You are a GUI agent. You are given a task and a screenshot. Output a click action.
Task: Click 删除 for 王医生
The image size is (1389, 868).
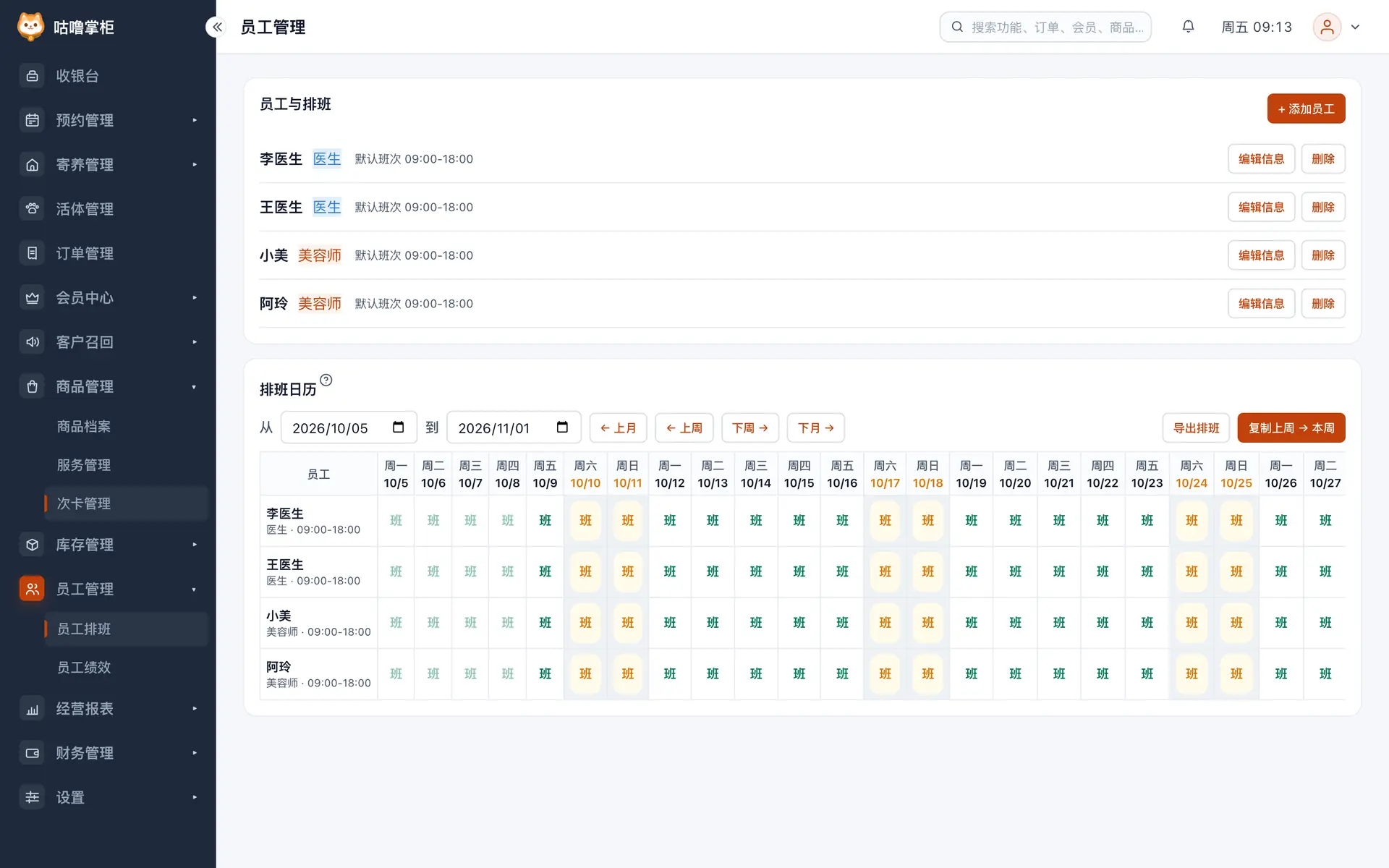point(1323,207)
